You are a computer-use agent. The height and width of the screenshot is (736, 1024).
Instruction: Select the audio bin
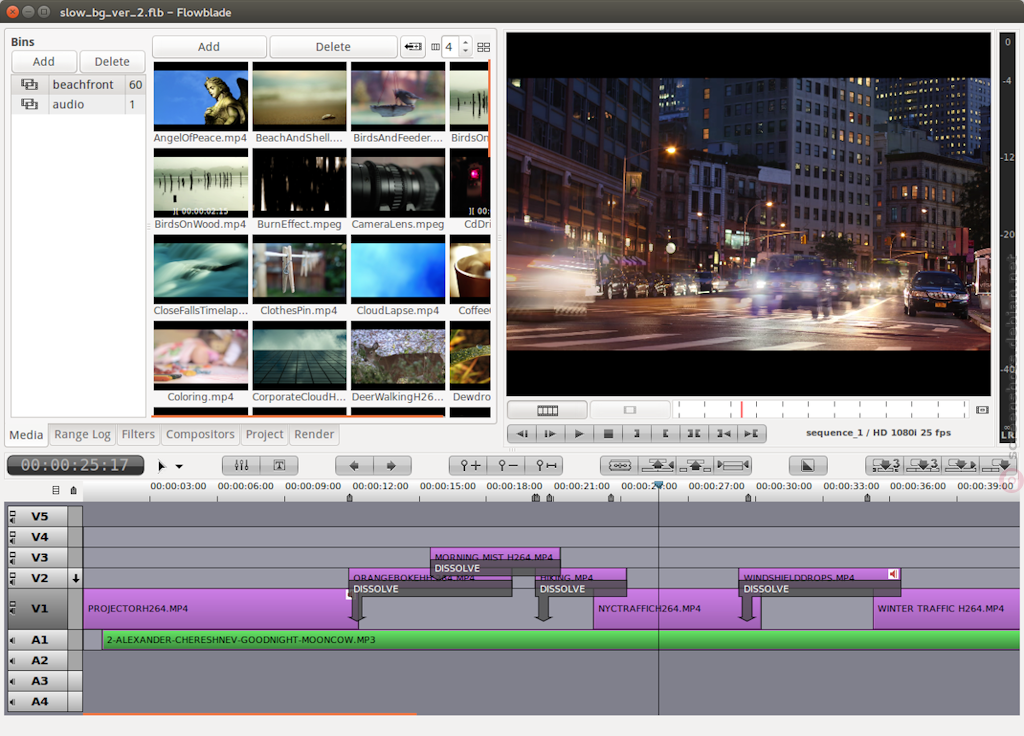point(78,104)
